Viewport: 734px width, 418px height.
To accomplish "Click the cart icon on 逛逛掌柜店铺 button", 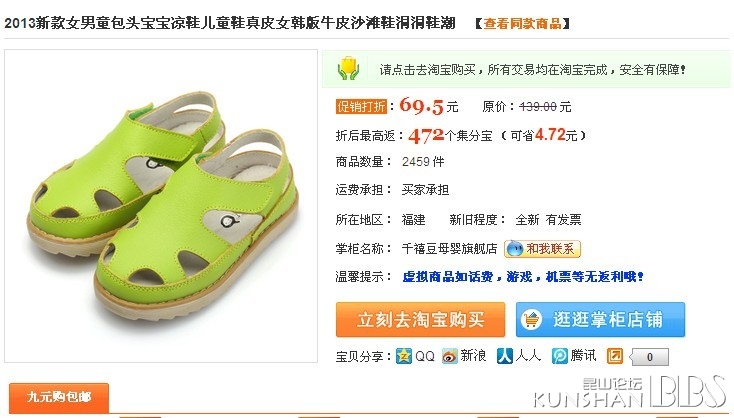I will [531, 320].
